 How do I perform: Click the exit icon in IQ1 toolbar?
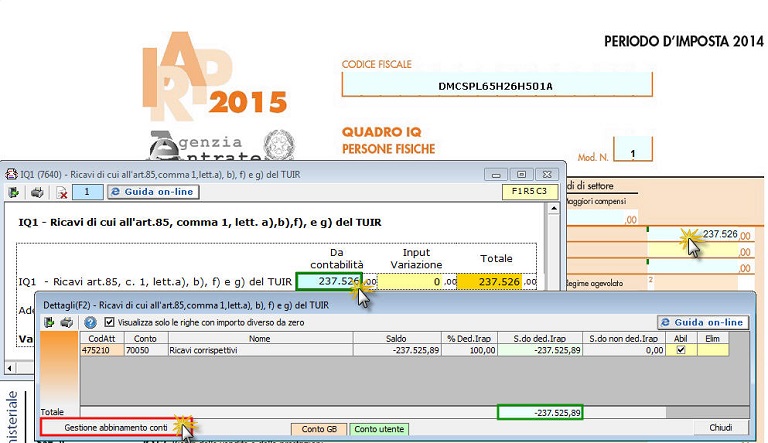(14, 192)
